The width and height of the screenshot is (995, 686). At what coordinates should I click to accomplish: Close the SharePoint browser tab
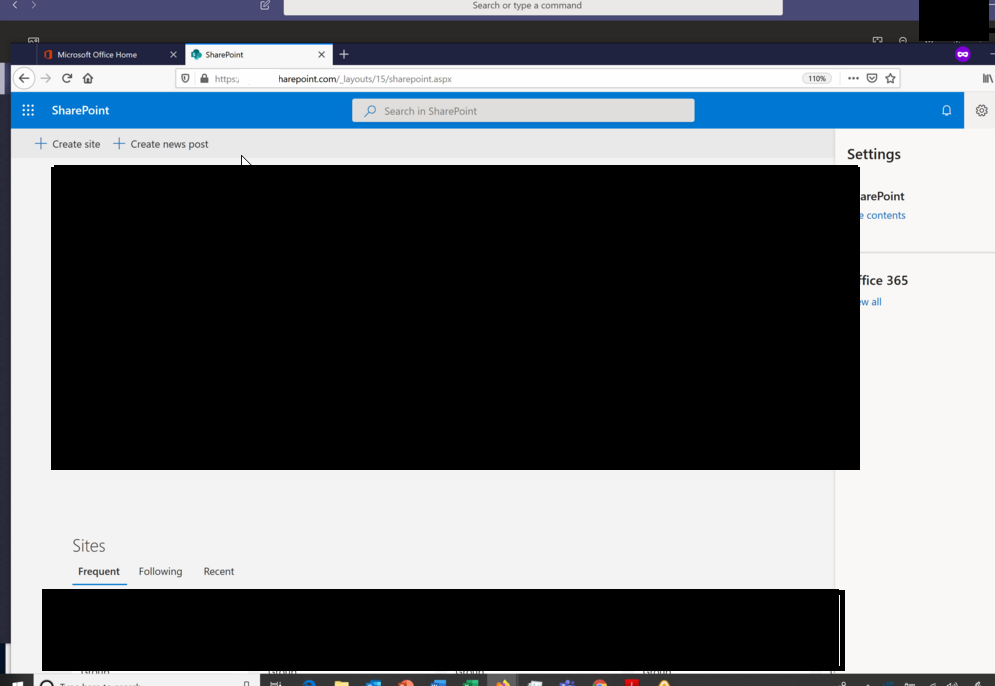(322, 55)
